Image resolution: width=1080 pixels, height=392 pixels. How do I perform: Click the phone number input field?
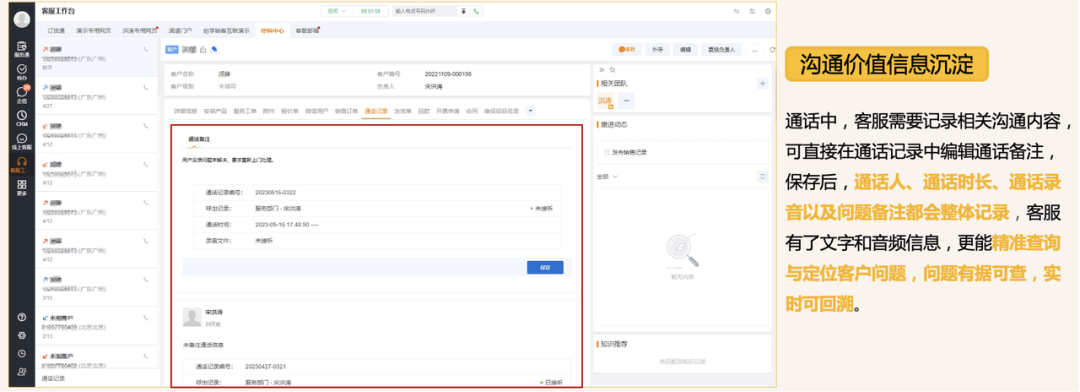point(425,11)
